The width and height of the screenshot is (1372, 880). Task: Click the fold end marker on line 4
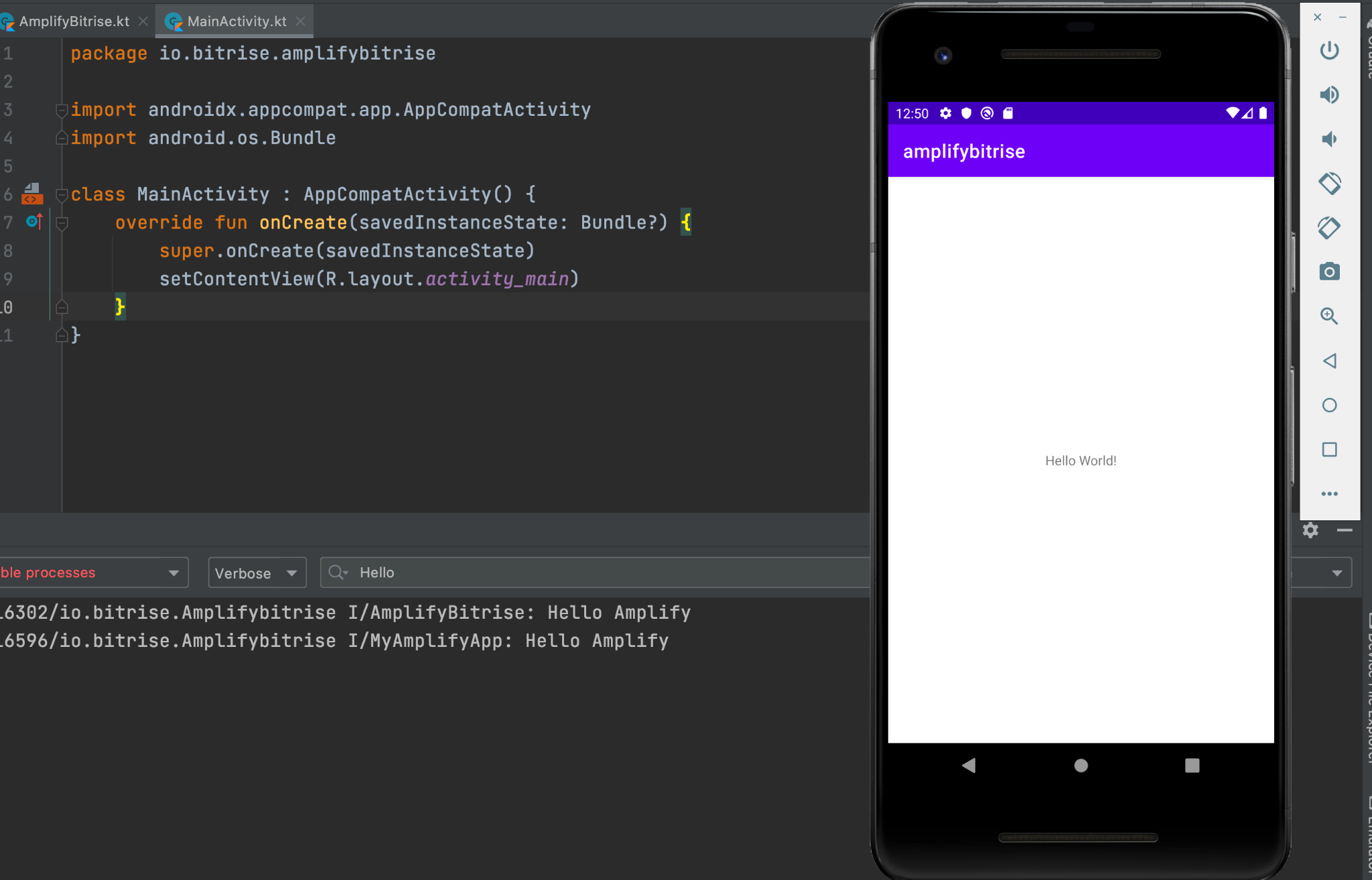(x=62, y=138)
